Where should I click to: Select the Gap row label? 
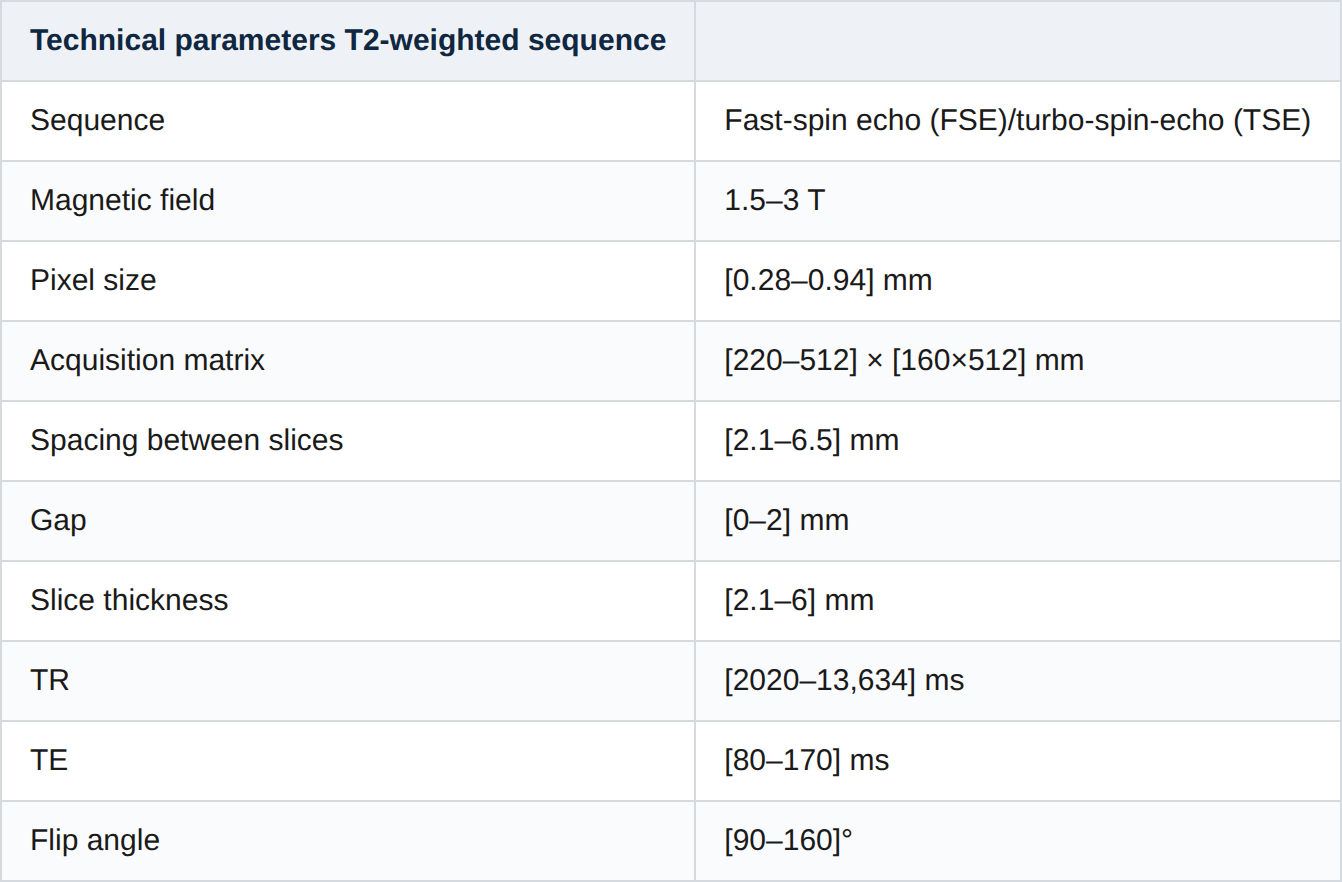58,520
